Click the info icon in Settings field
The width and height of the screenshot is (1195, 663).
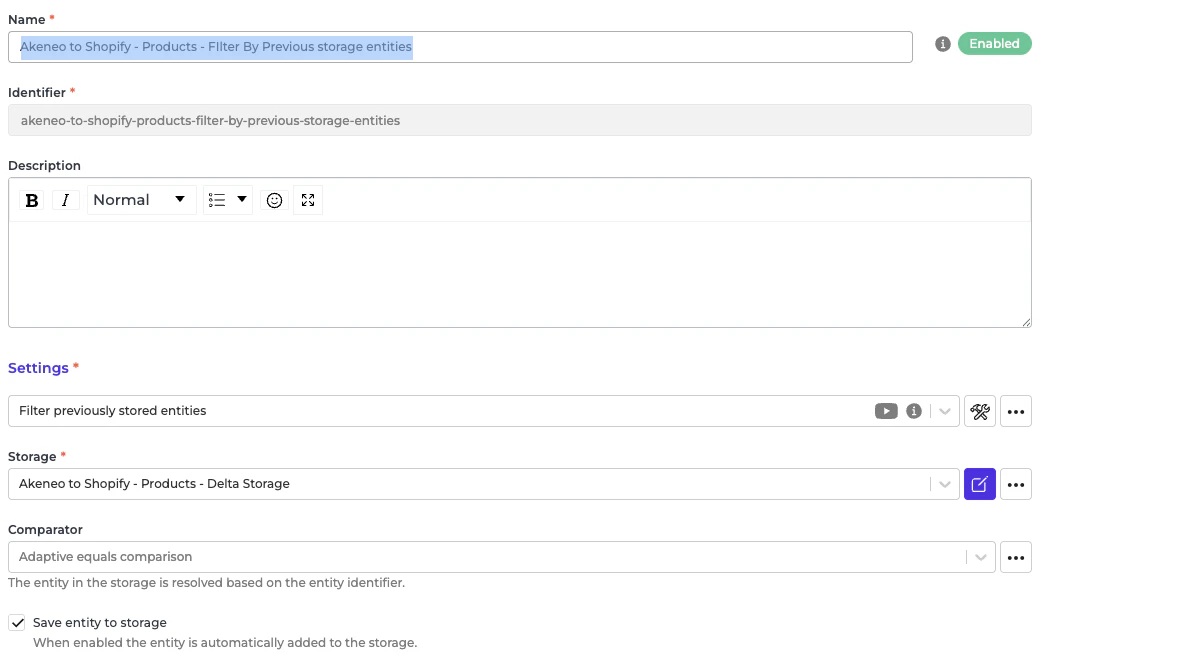point(914,412)
